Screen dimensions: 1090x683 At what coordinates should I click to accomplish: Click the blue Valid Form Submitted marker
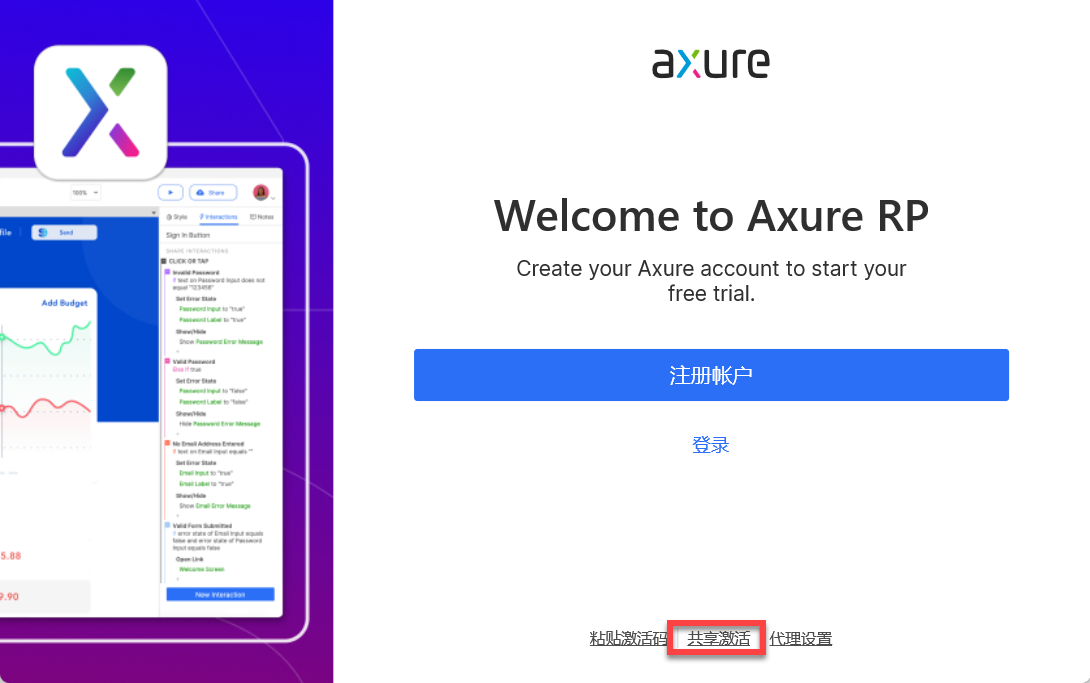[x=167, y=525]
